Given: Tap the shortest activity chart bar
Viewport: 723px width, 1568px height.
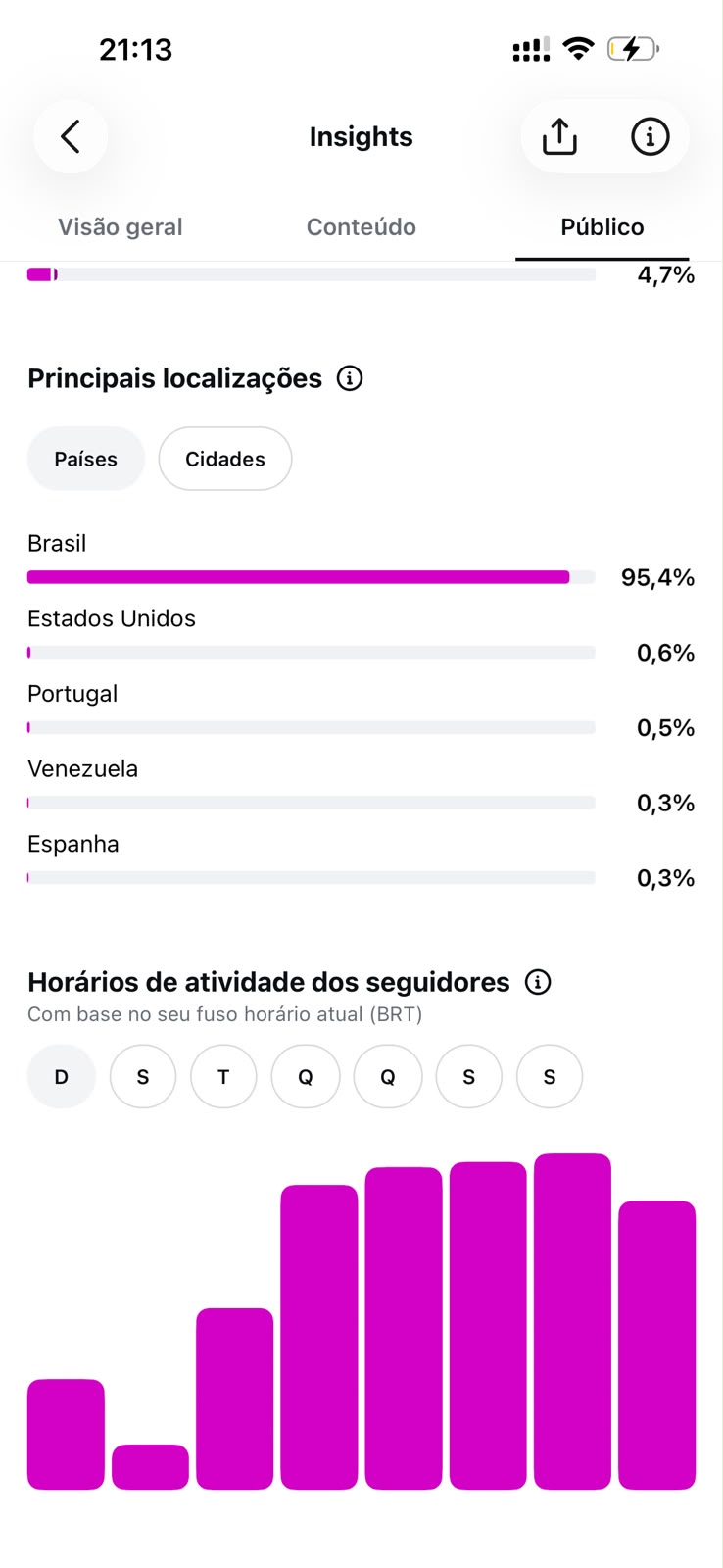Looking at the screenshot, I should pos(150,1467).
